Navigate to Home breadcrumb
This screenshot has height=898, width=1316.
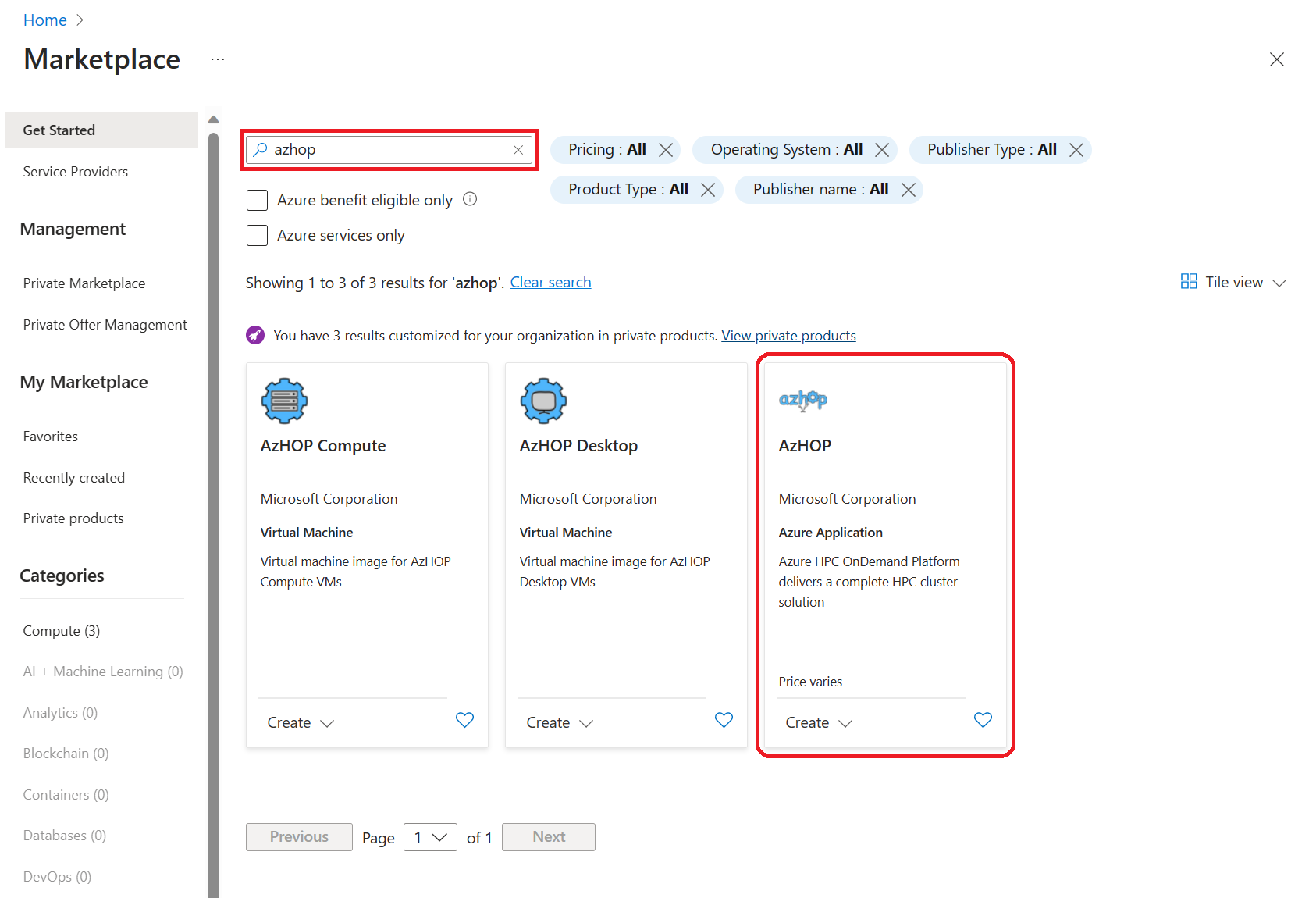click(45, 20)
